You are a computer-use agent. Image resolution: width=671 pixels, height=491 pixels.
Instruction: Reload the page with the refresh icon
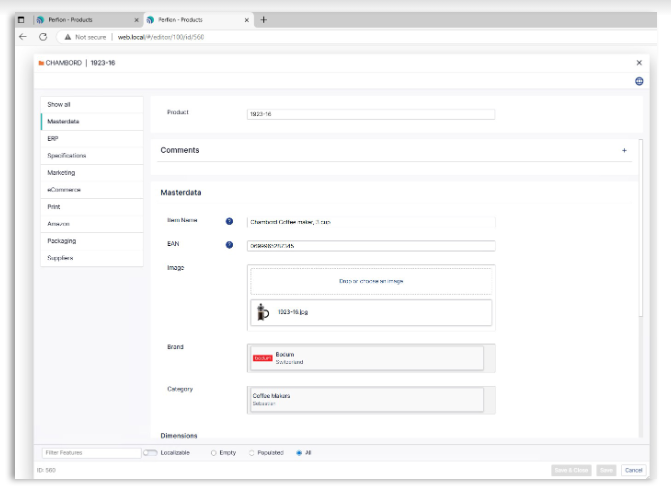43,37
